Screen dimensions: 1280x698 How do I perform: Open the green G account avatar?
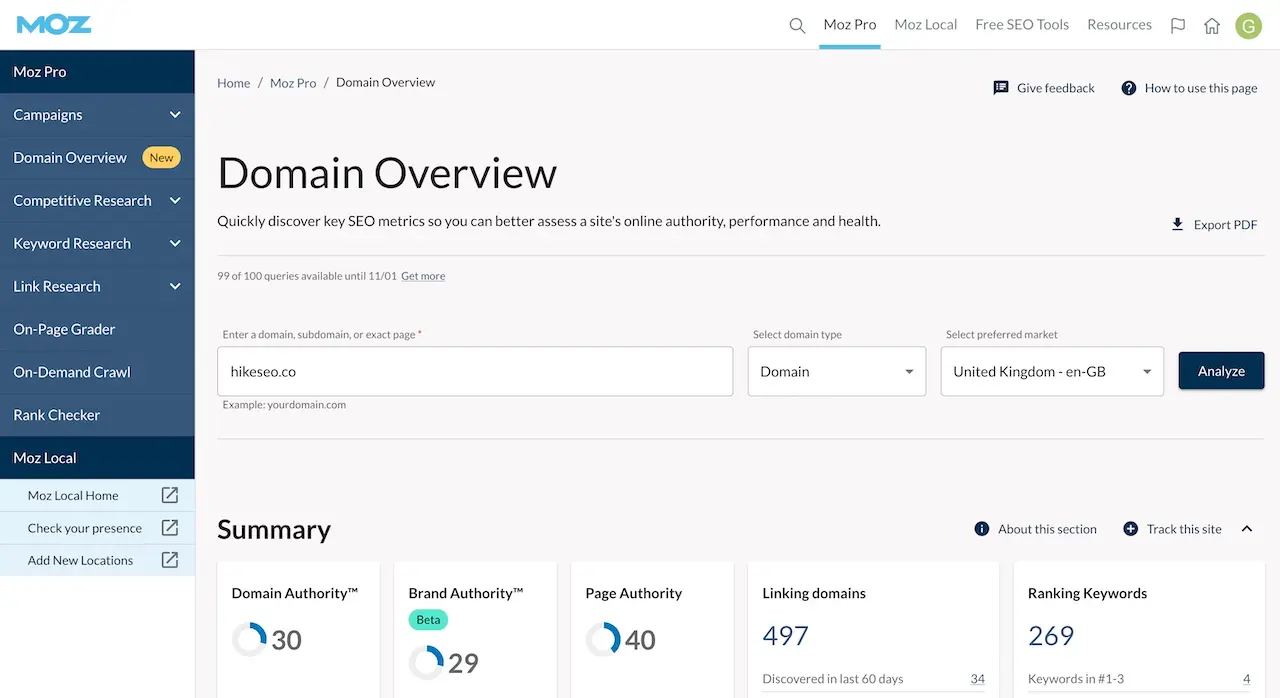coord(1248,26)
